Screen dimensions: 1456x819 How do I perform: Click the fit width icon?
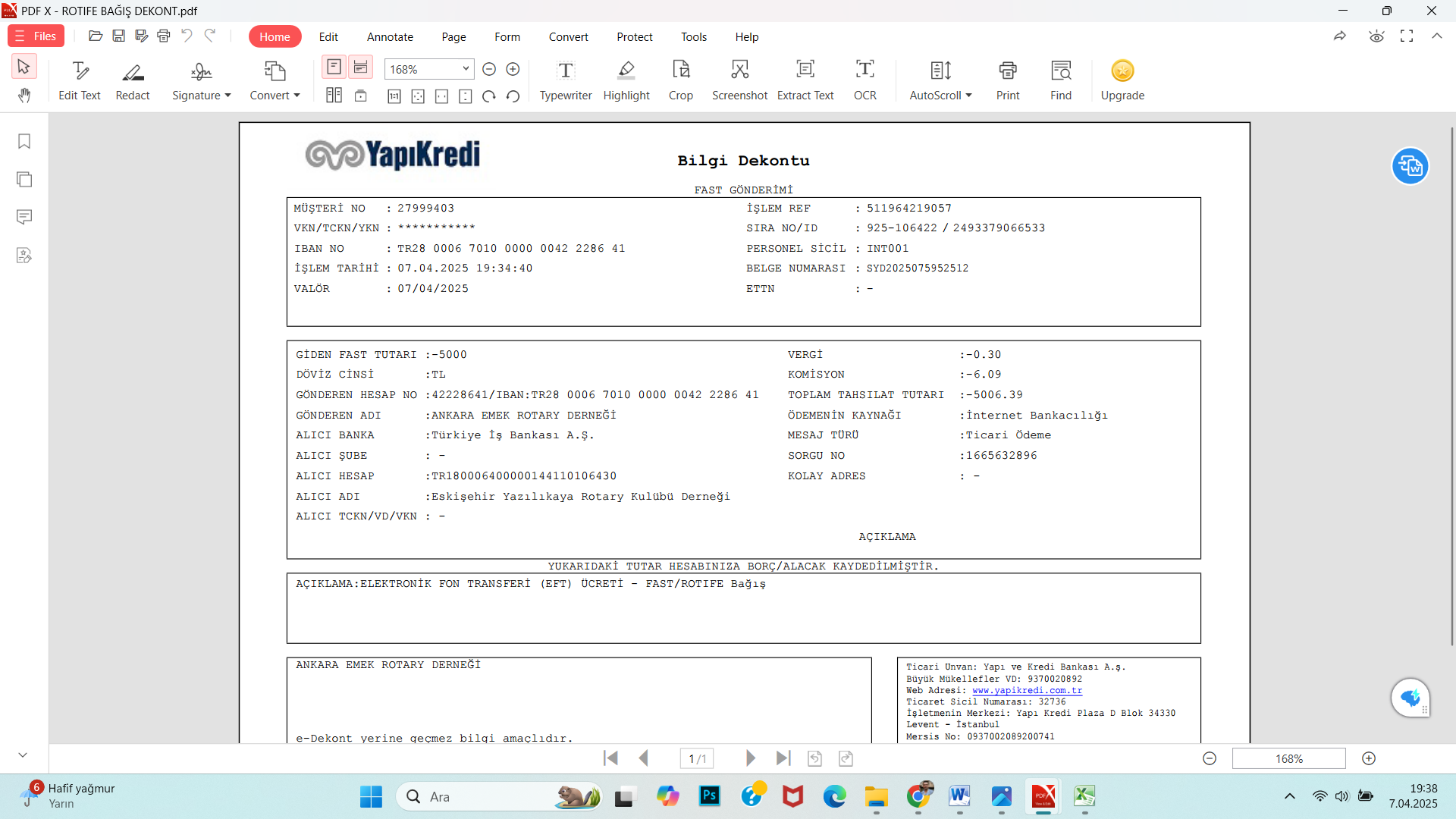[x=441, y=96]
